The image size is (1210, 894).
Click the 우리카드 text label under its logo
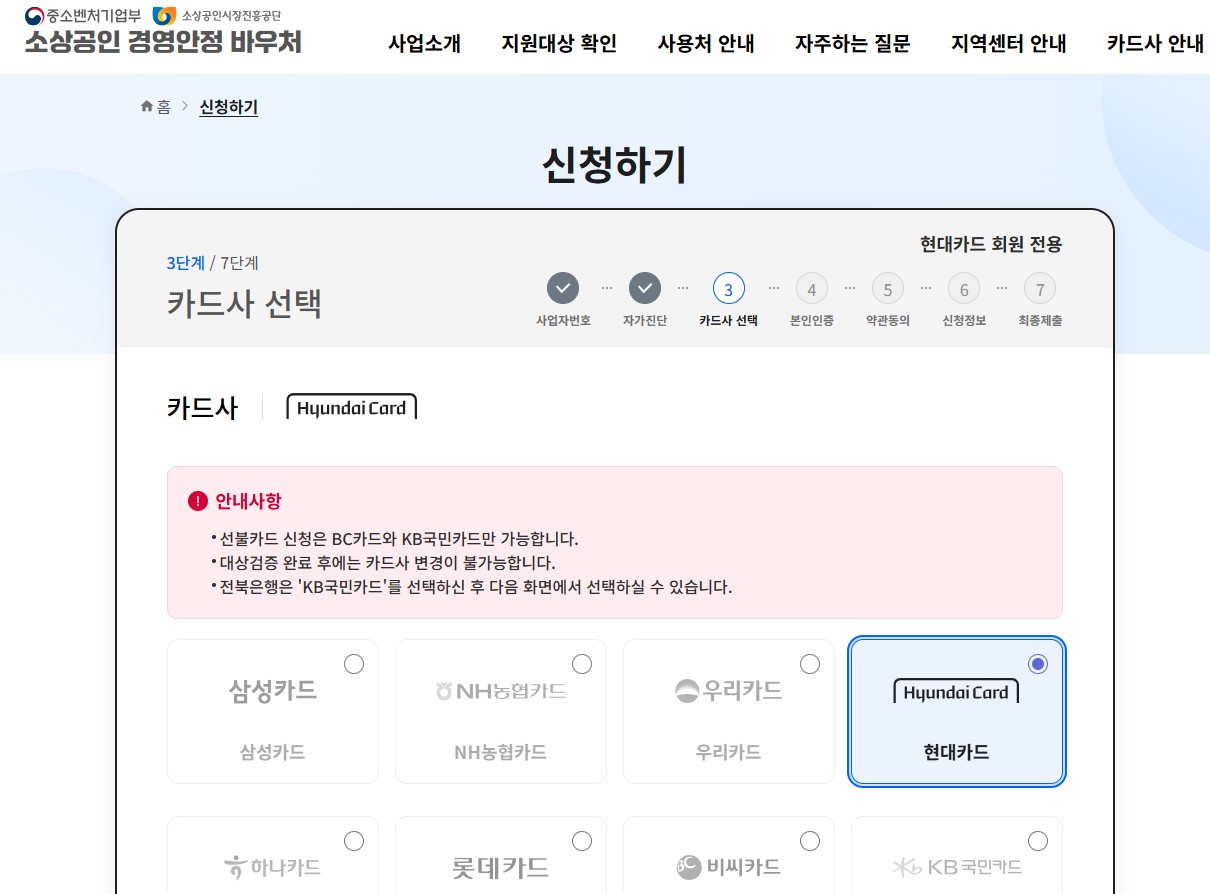point(729,752)
